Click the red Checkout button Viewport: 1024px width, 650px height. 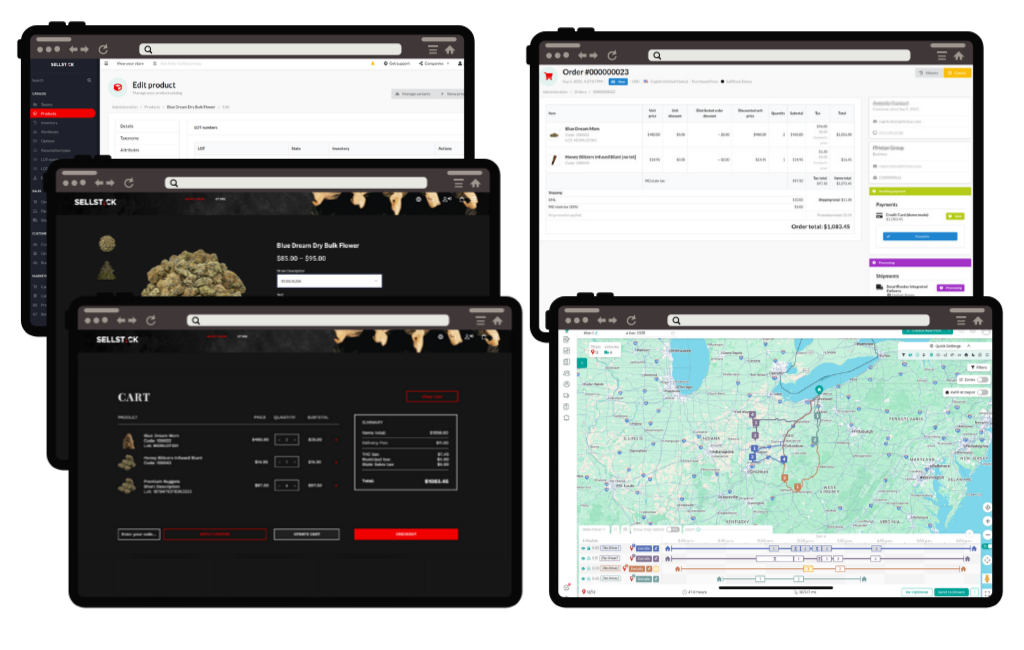tap(405, 534)
